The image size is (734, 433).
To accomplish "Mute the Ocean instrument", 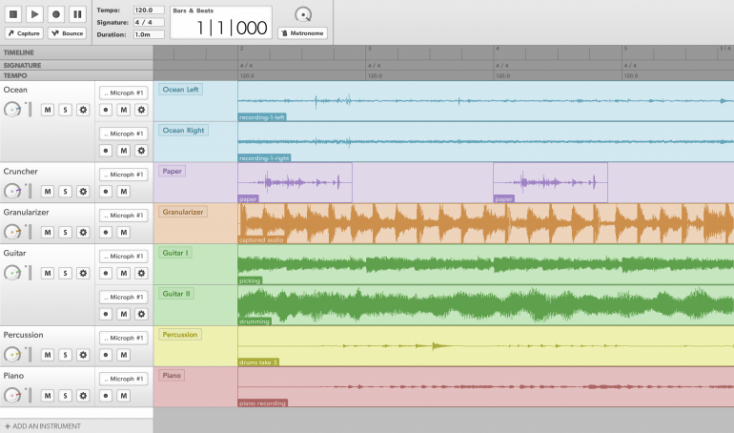I will coord(47,109).
